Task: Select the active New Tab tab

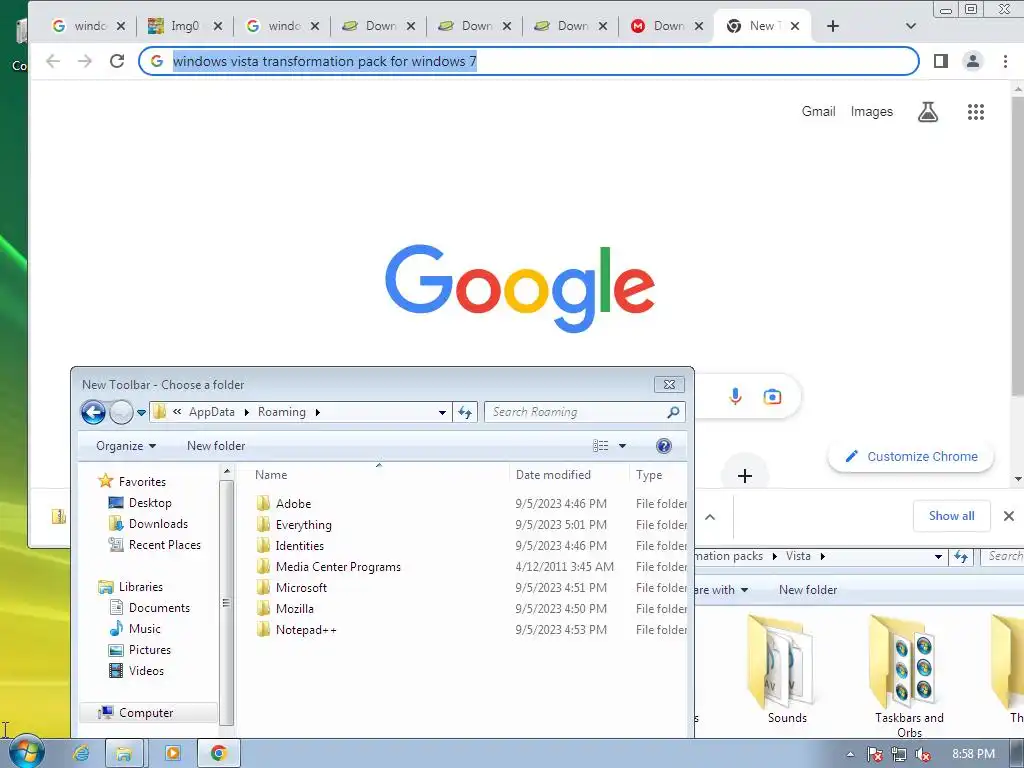Action: pyautogui.click(x=761, y=26)
